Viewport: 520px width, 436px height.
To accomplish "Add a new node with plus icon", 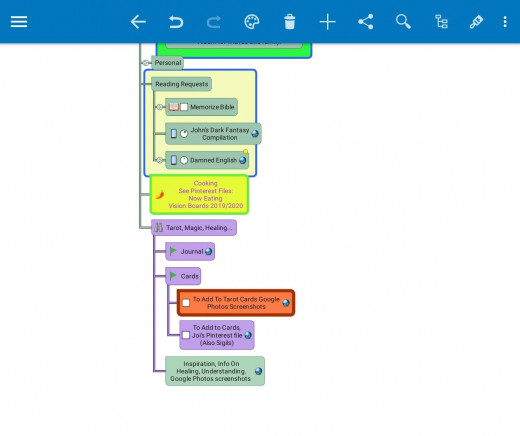I will [328, 22].
